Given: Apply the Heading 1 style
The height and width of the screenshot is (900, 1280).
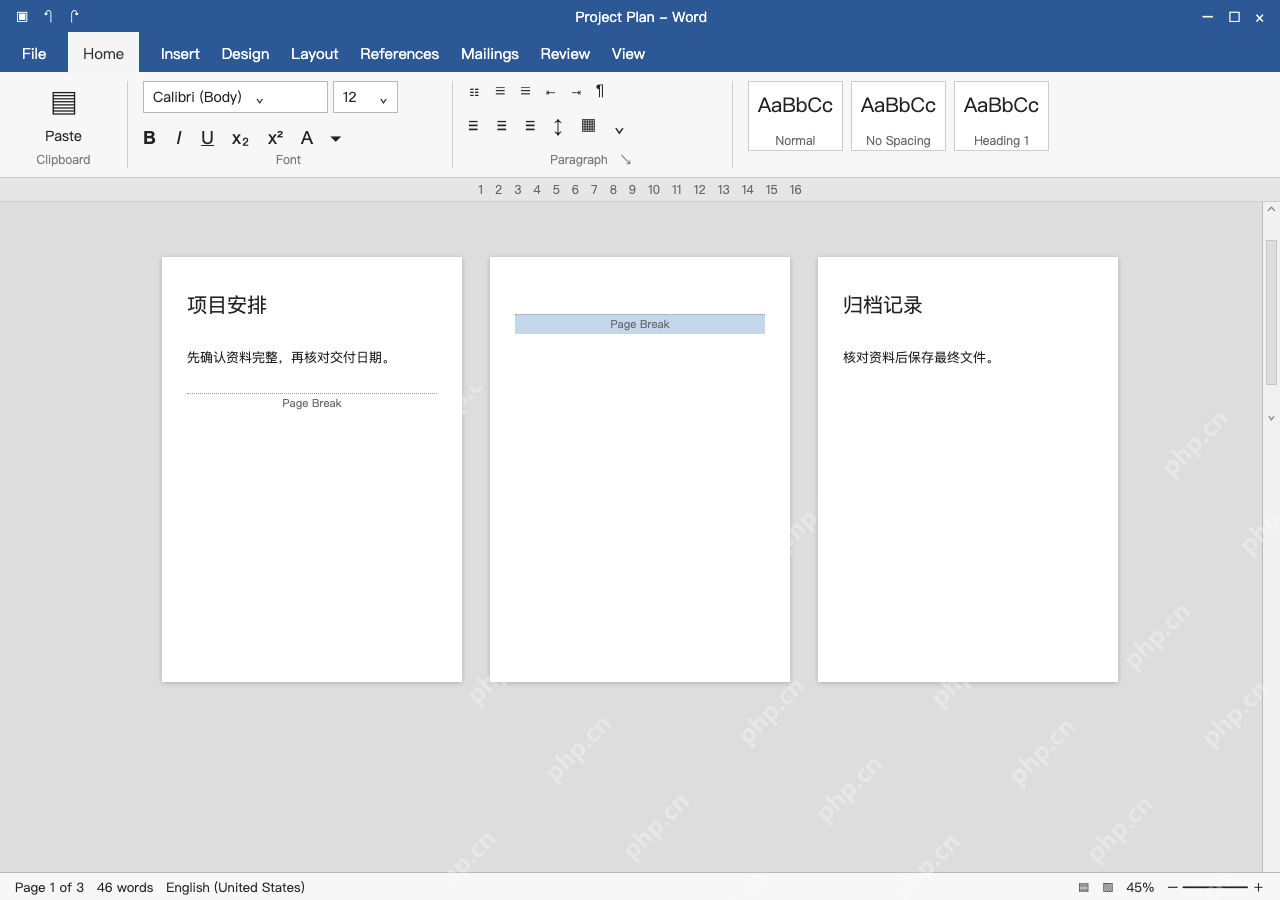Looking at the screenshot, I should 1001,116.
